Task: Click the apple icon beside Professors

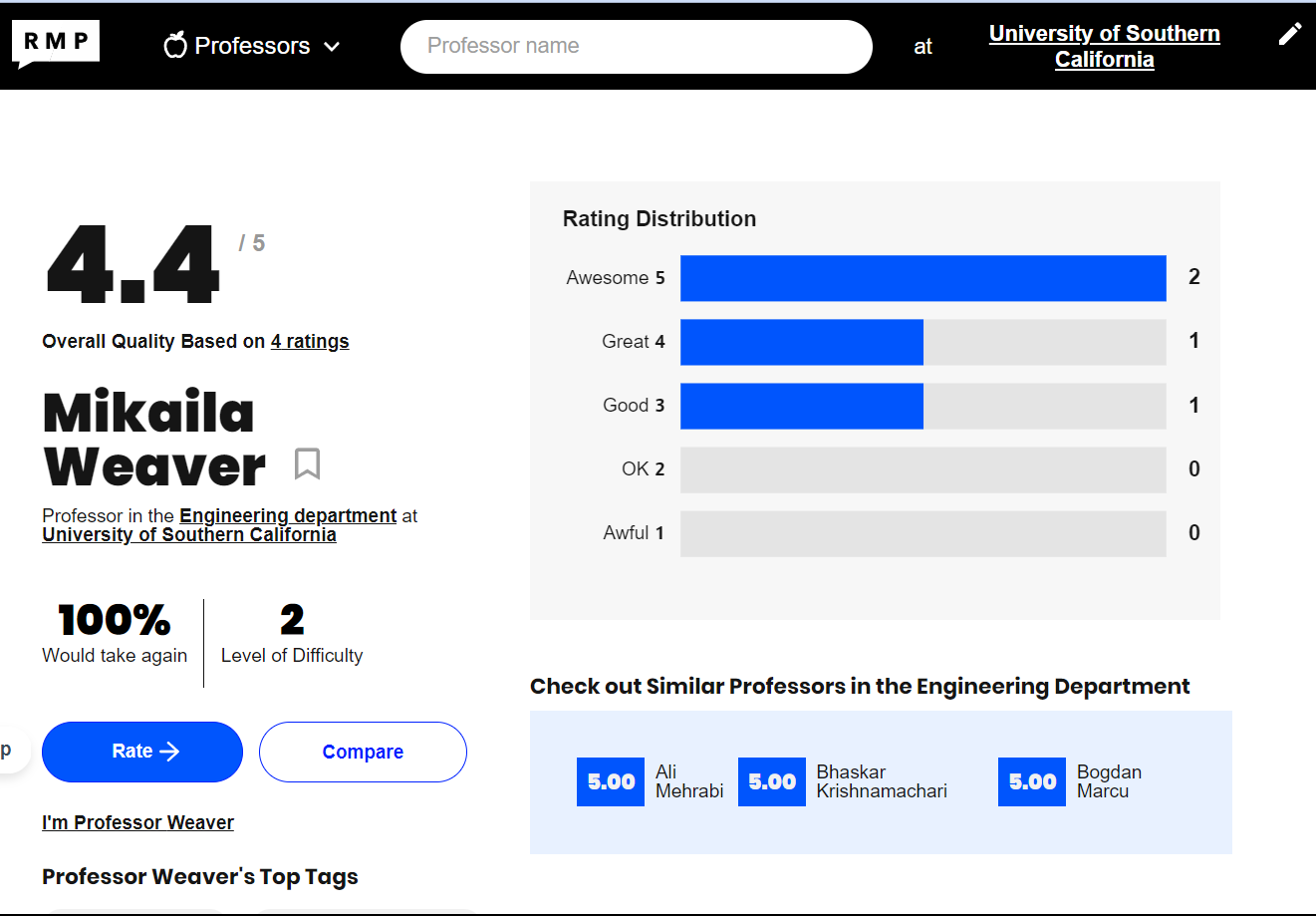Action: pyautogui.click(x=175, y=45)
